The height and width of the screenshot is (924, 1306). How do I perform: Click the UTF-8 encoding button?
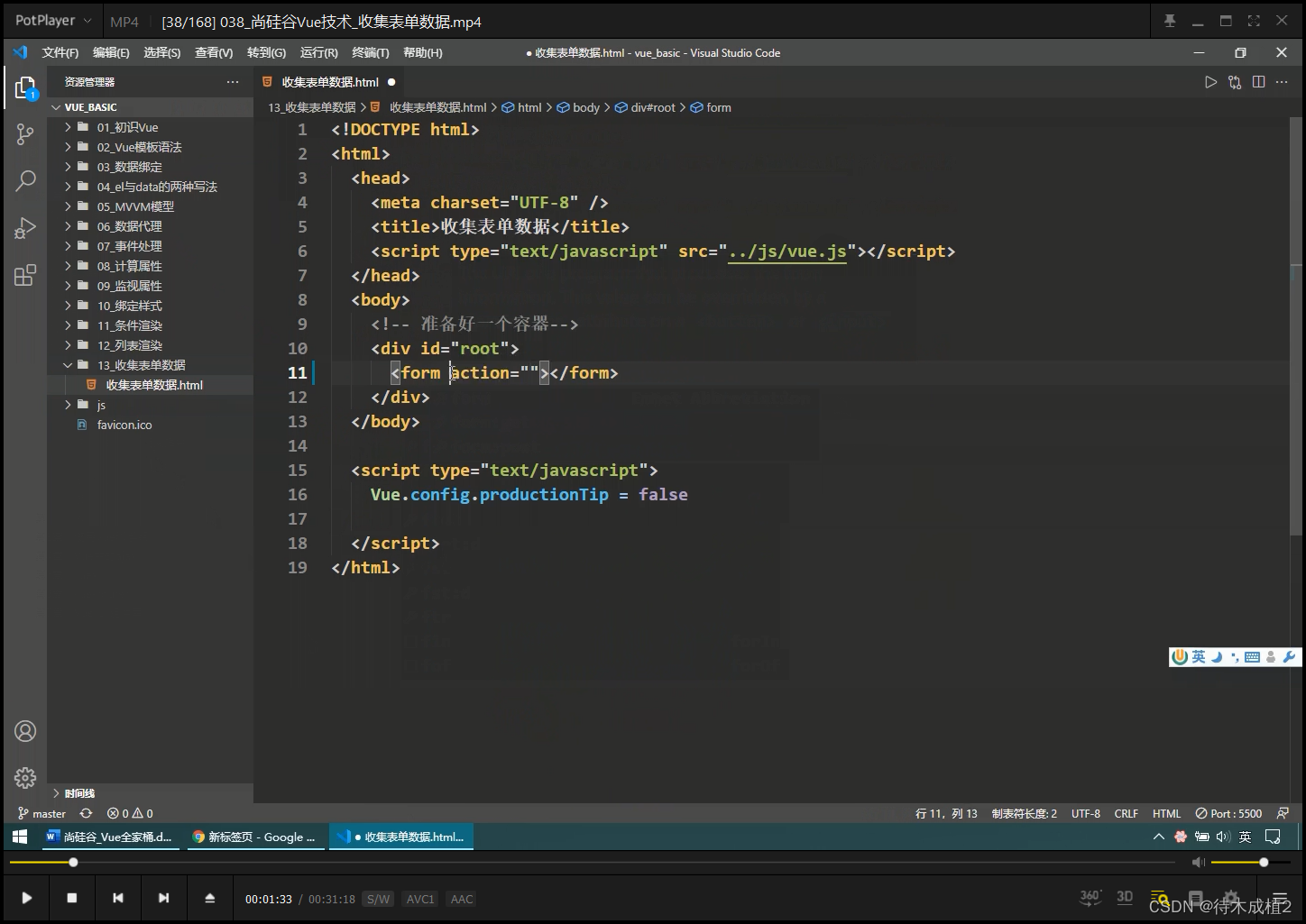[x=1086, y=813]
